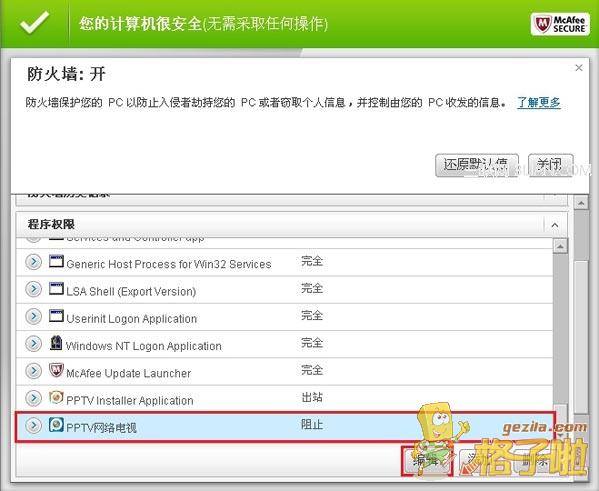The image size is (599, 491).
Task: Expand Generic Host Process for Win32 Services row
Action: (34, 262)
